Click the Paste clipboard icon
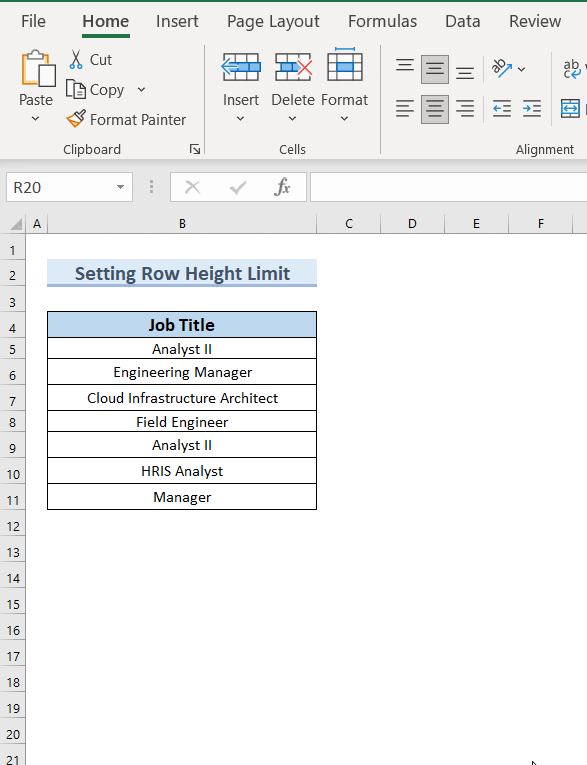This screenshot has width=587, height=765. tap(37, 69)
